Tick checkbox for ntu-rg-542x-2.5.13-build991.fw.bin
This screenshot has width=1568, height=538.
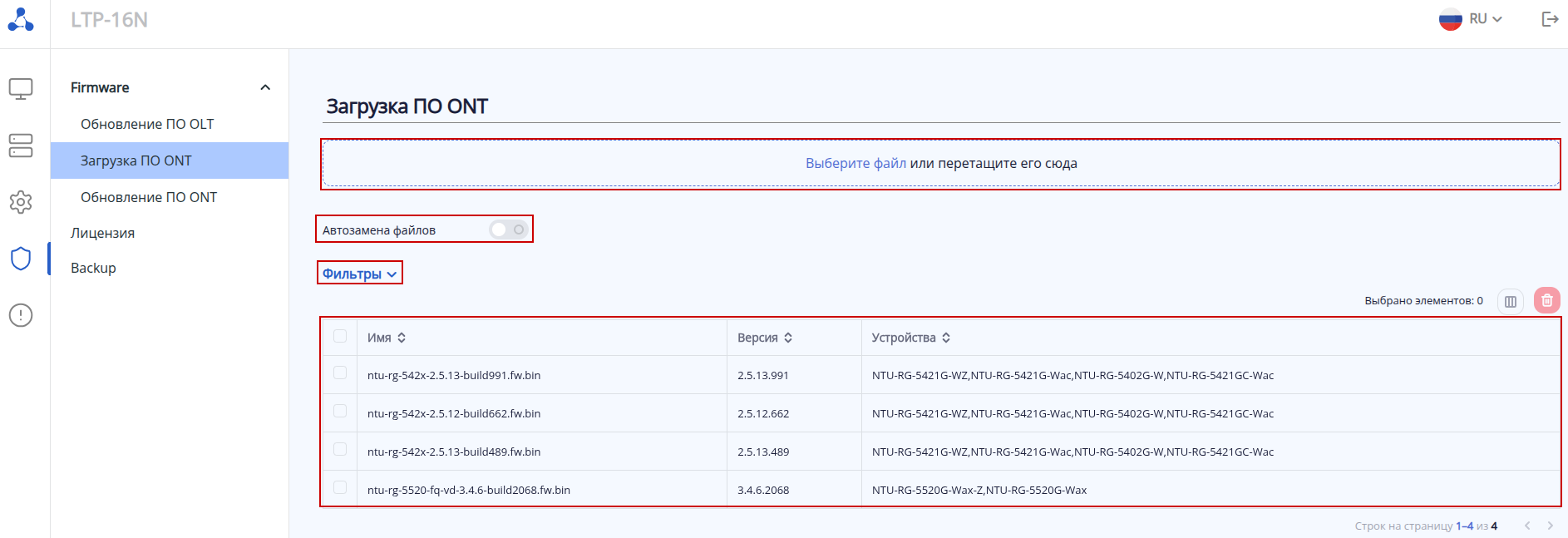[x=340, y=373]
